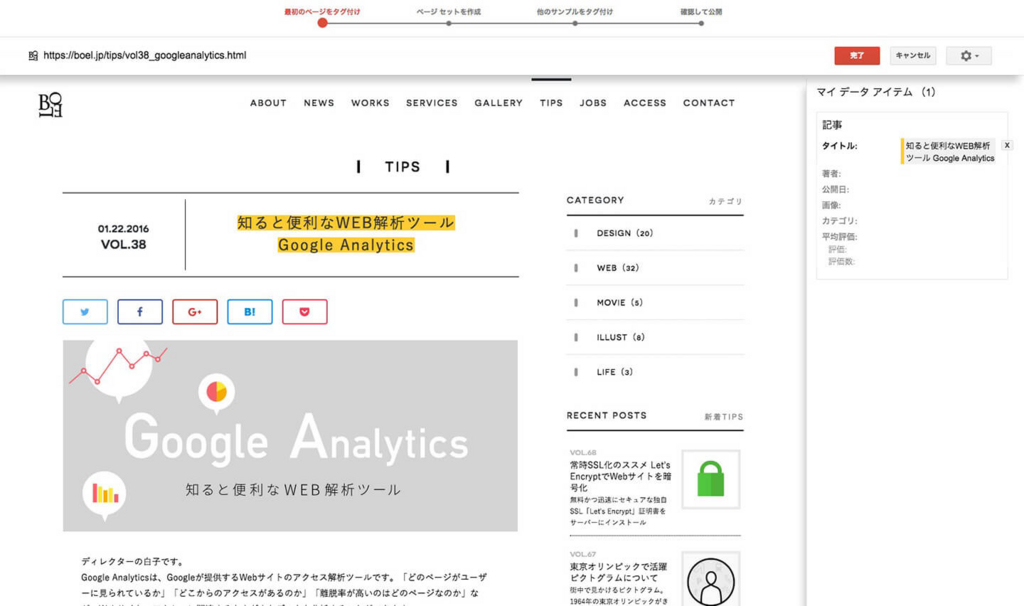This screenshot has height=606, width=1024.
Task: Click the CATEGORY sidebar heading
Action: pyautogui.click(x=595, y=200)
